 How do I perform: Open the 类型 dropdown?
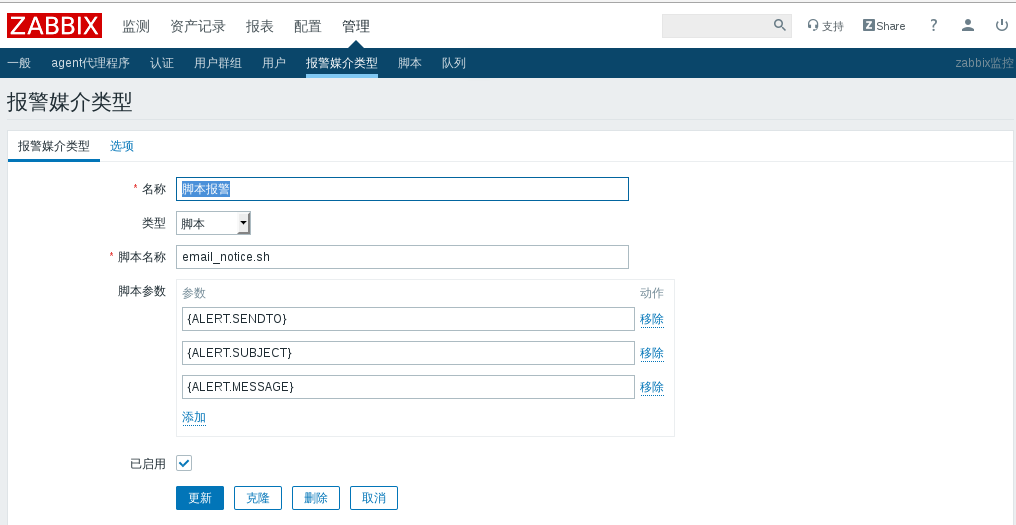[x=213, y=224]
